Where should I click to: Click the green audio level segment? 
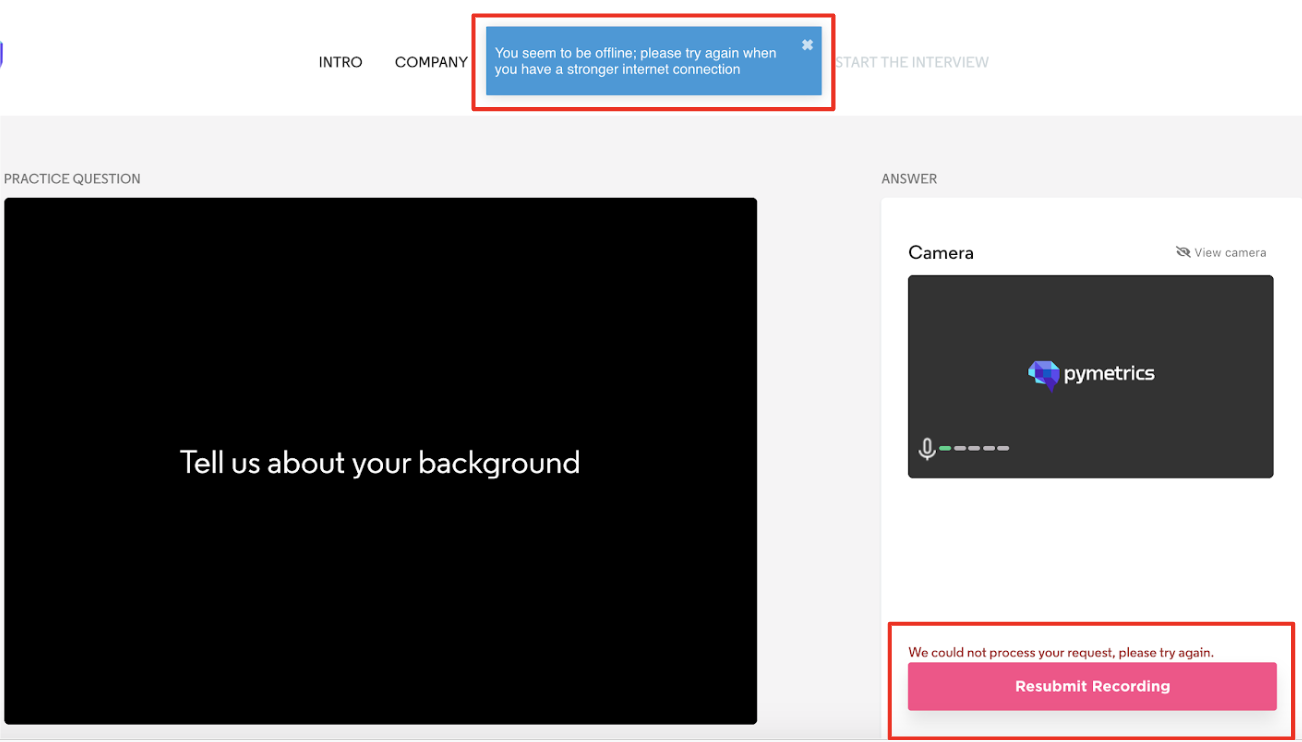[x=944, y=448]
